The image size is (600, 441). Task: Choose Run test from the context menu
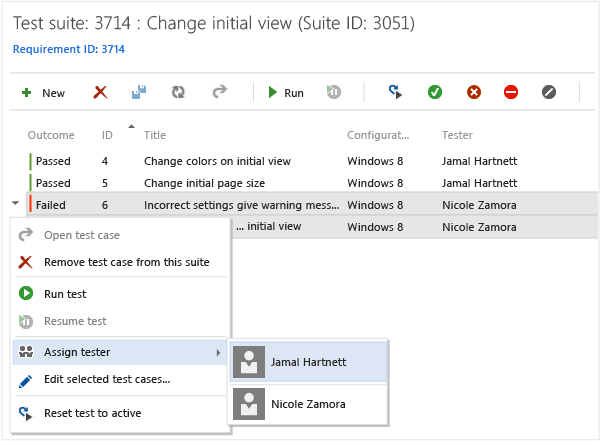(65, 294)
